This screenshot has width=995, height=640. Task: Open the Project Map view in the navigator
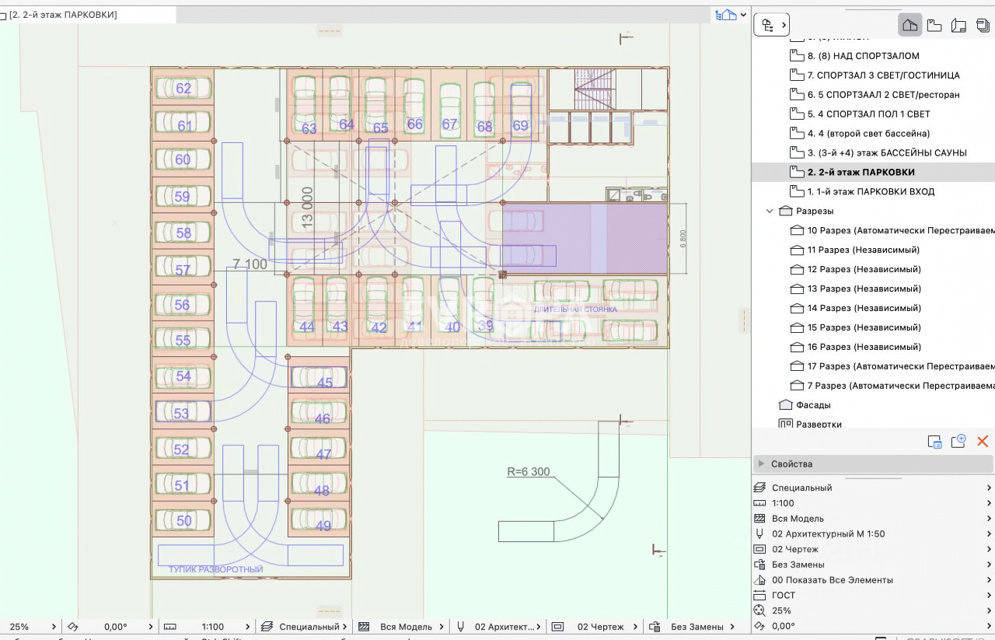909,25
